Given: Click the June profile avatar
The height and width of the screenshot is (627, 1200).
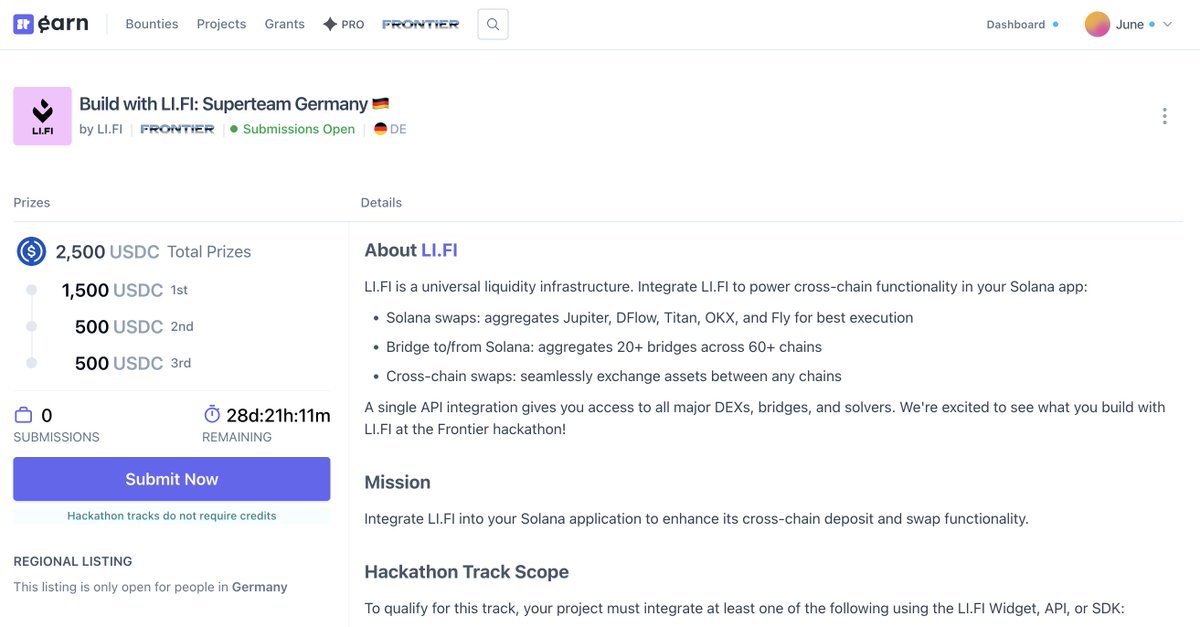Looking at the screenshot, I should pos(1098,22).
